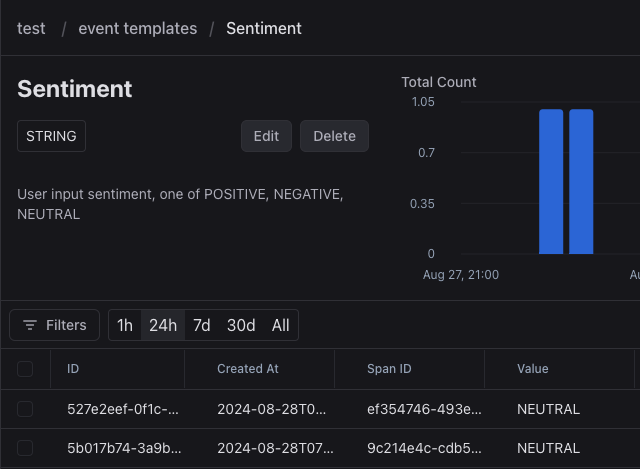The width and height of the screenshot is (640, 469).
Task: Click the Created At column header
Action: click(248, 369)
